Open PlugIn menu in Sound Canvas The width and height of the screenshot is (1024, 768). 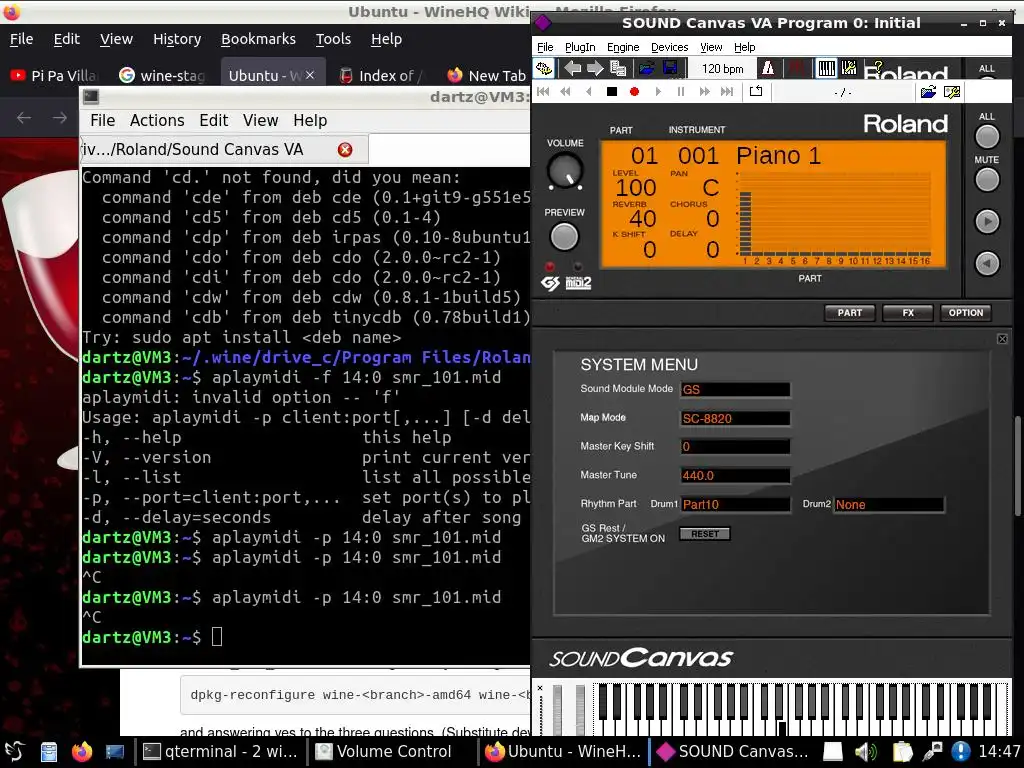pos(580,47)
